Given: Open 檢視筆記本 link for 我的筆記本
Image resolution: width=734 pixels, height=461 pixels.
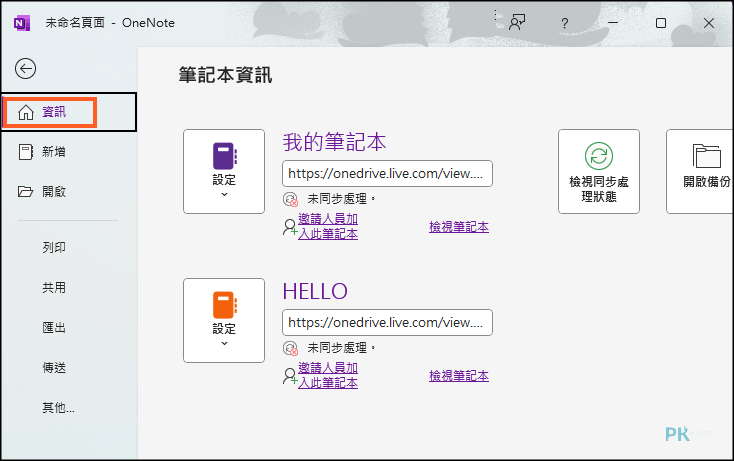Looking at the screenshot, I should point(459,227).
